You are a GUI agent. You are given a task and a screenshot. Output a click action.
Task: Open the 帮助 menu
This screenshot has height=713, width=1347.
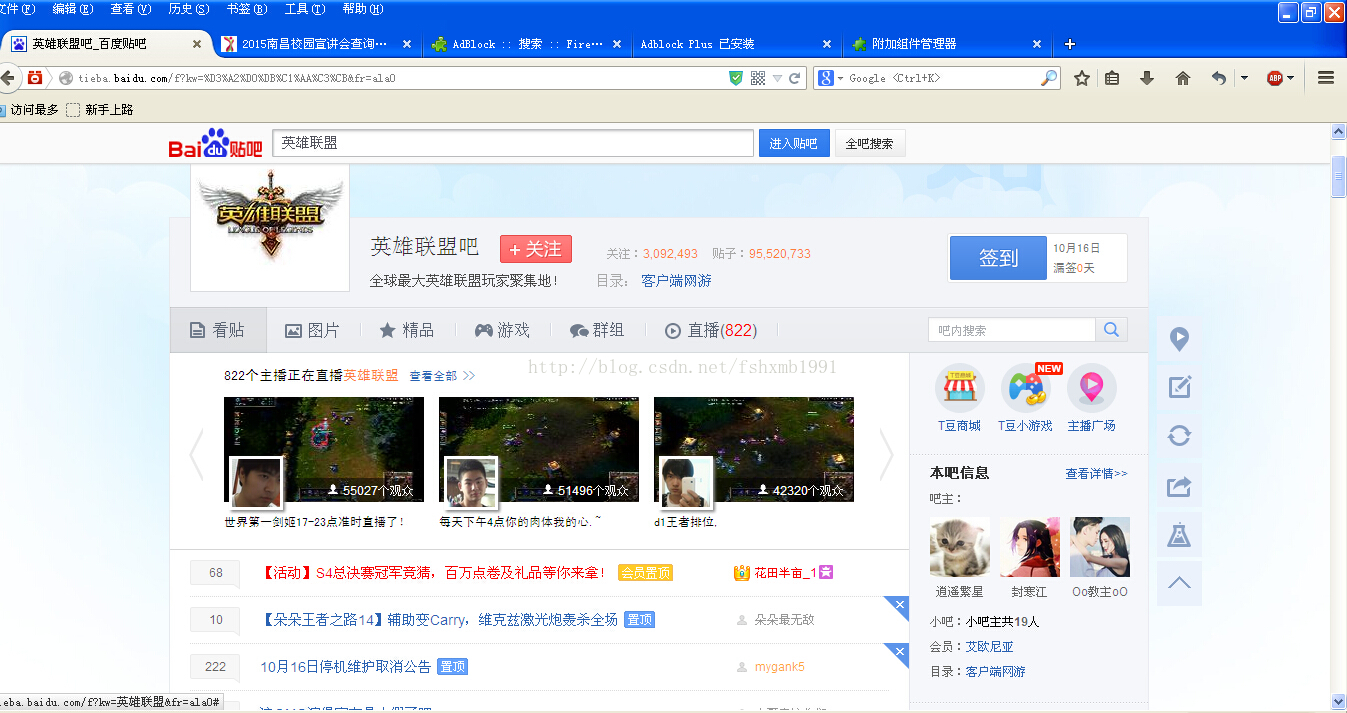point(362,9)
